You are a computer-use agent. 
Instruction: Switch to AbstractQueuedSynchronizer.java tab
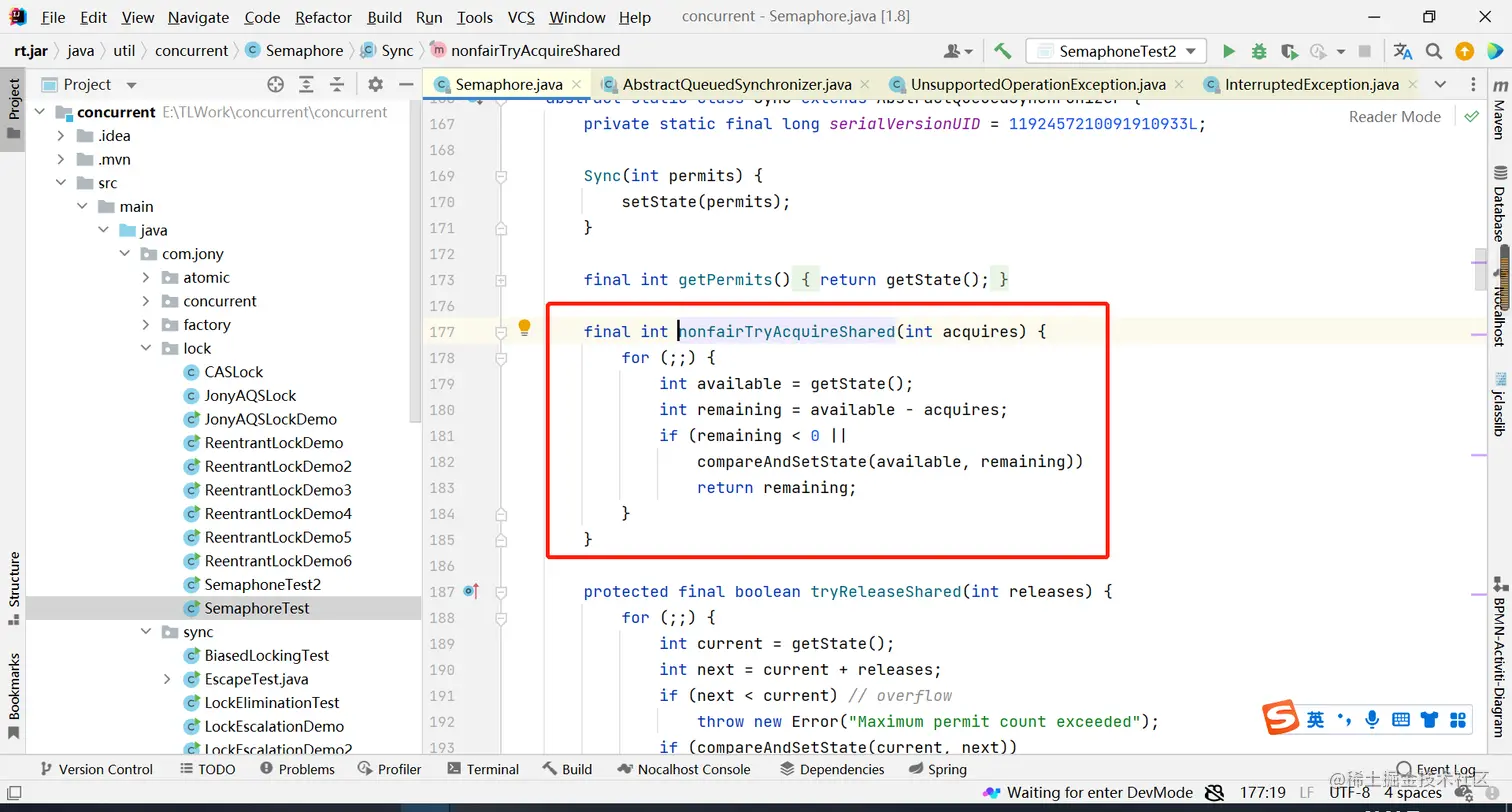click(737, 85)
